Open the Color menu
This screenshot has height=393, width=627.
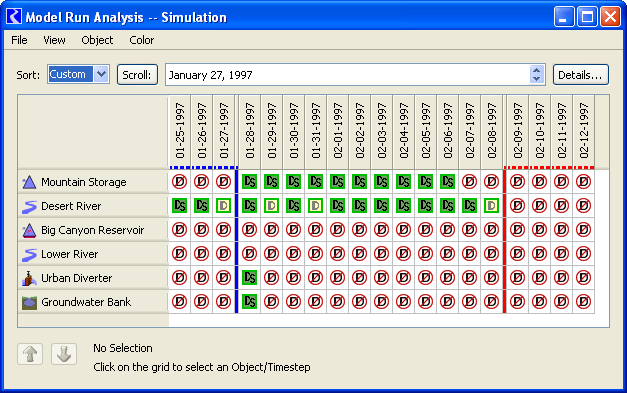coord(142,40)
